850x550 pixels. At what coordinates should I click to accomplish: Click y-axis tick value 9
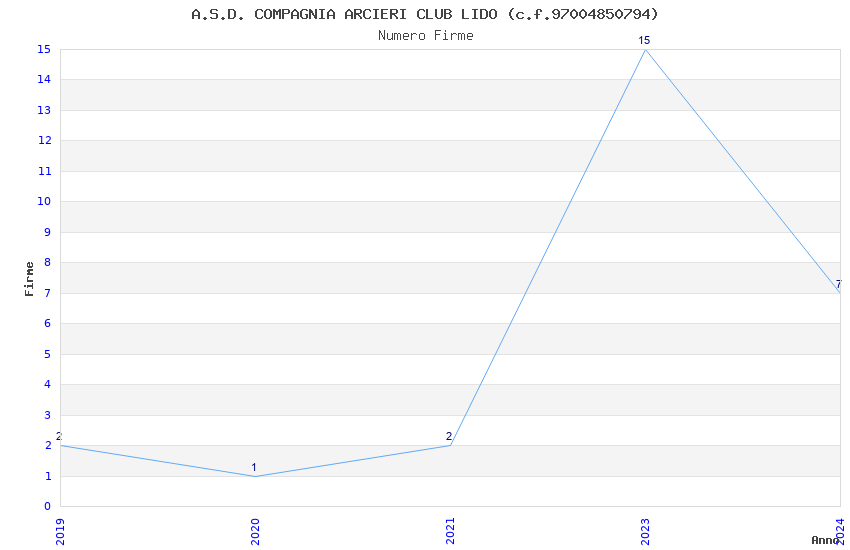[48, 232]
